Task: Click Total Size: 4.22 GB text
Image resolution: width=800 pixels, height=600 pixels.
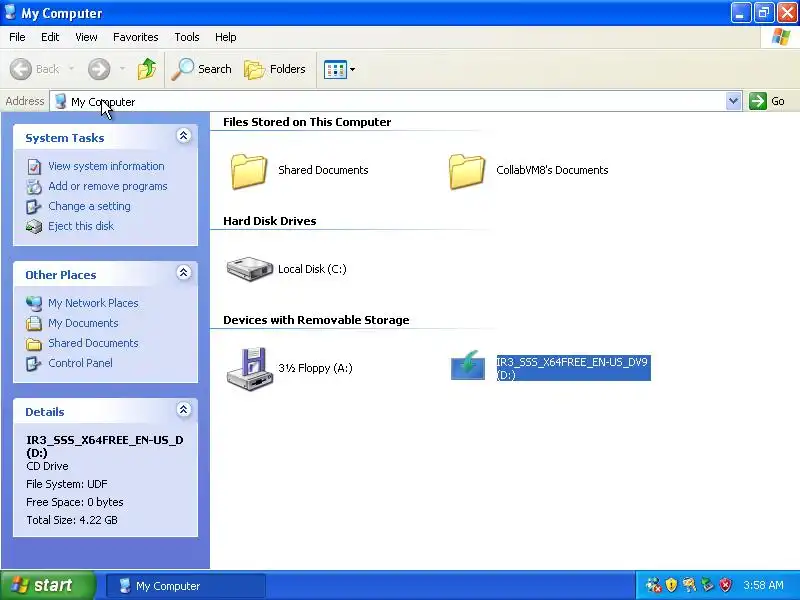Action: 72,520
